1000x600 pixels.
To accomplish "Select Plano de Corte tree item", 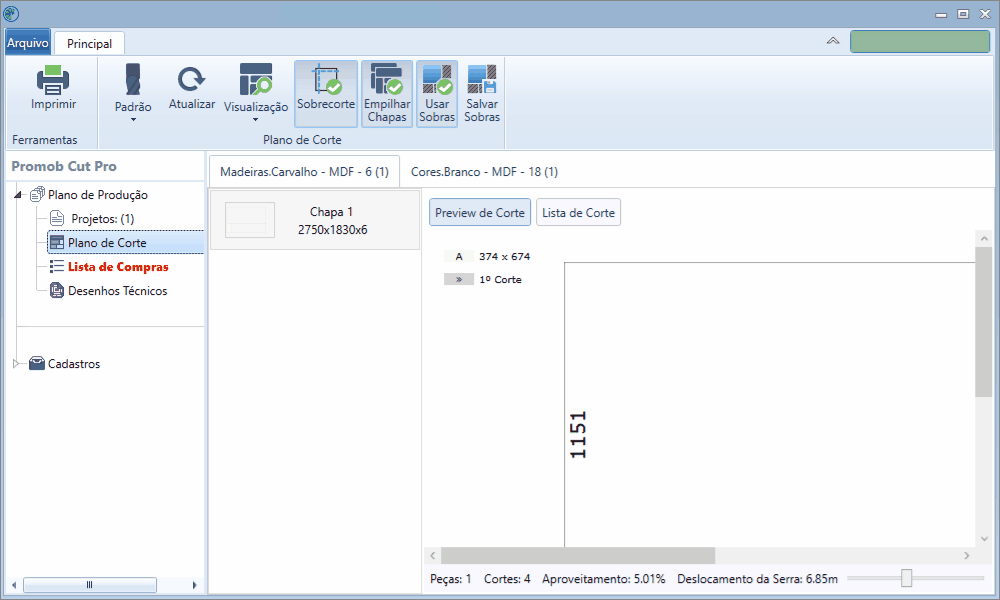I will 107,243.
